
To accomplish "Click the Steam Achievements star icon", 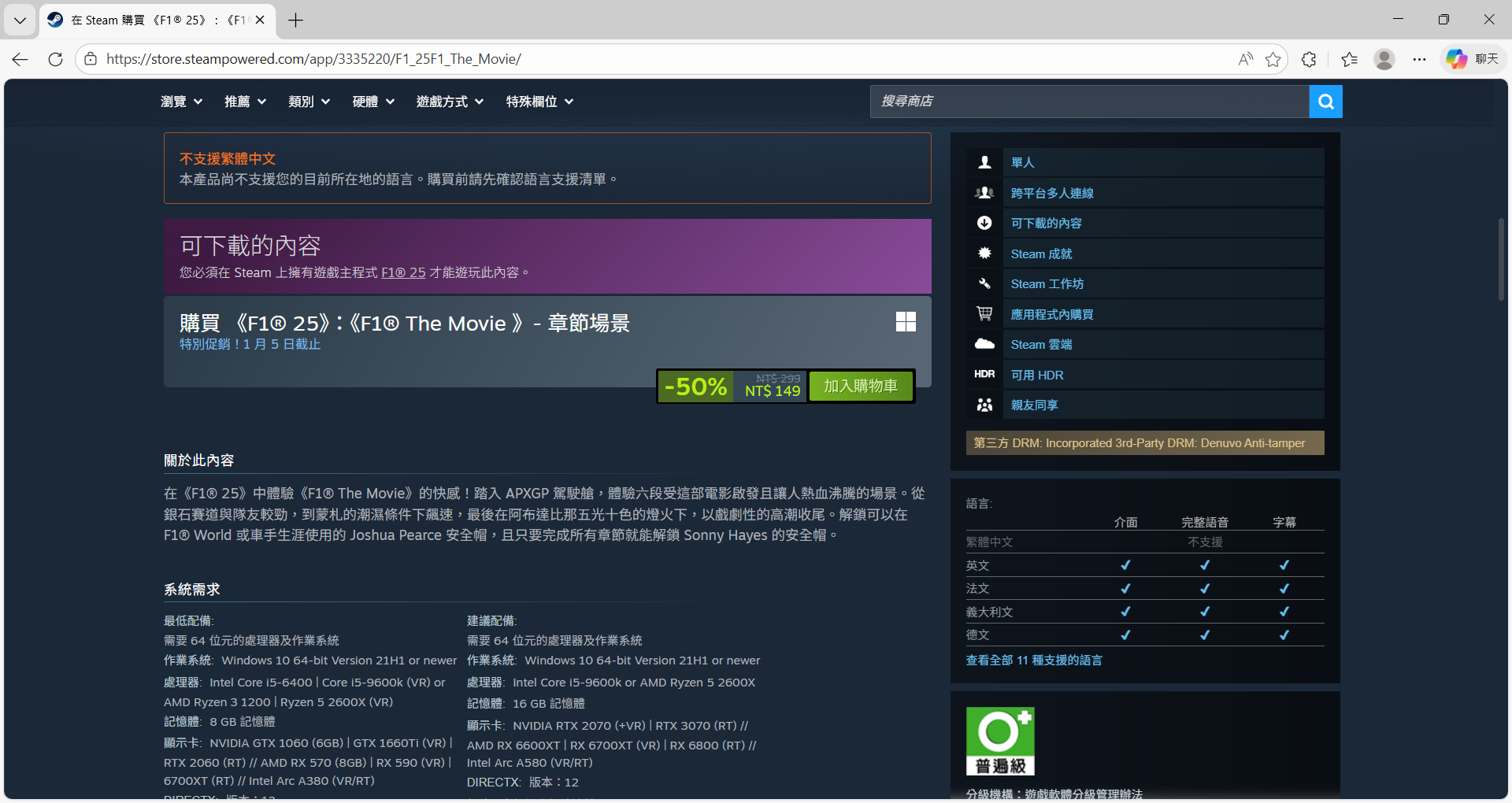I will point(984,253).
